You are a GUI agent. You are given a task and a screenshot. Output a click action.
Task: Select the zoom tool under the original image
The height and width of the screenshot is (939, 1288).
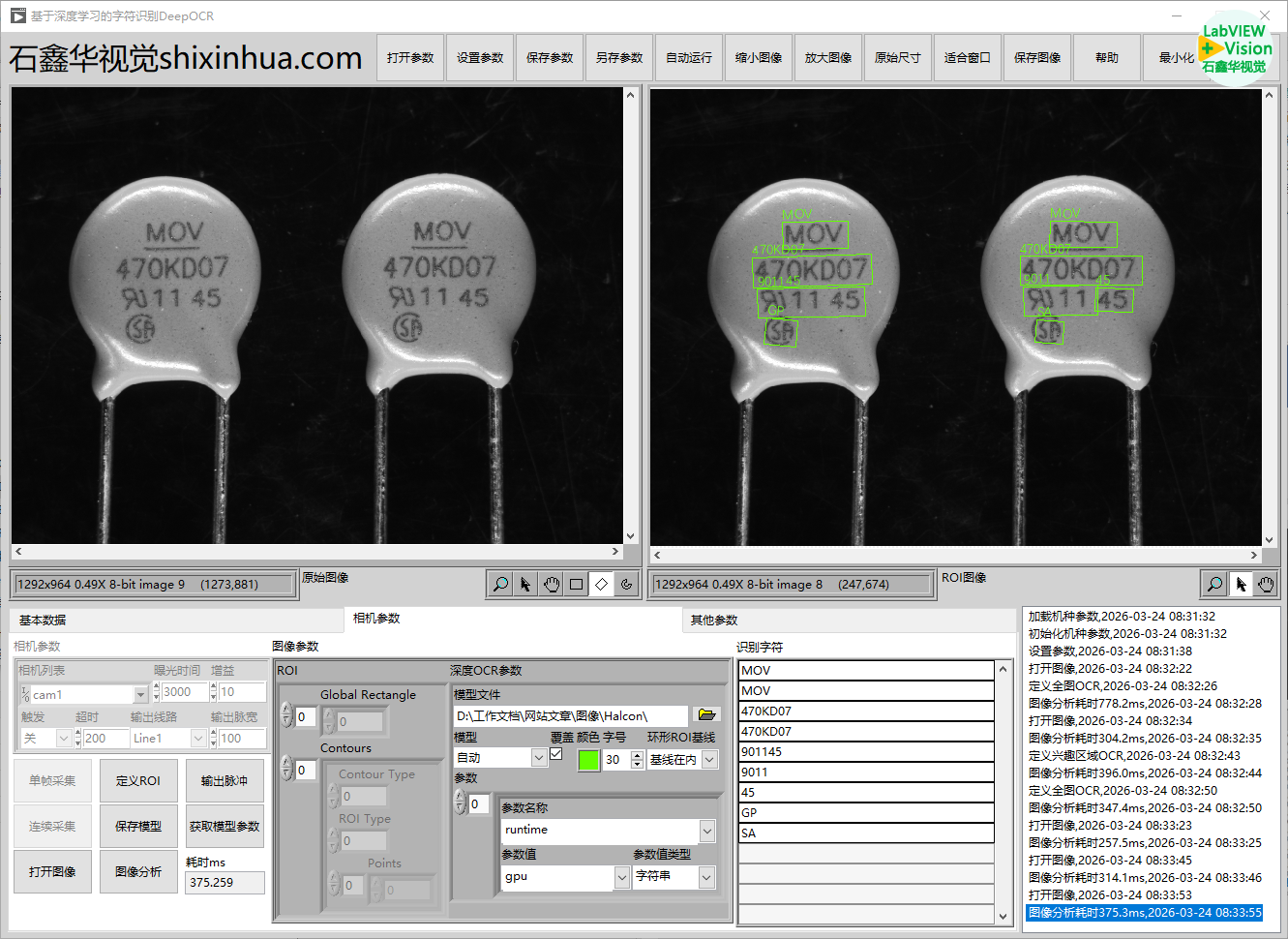click(500, 584)
